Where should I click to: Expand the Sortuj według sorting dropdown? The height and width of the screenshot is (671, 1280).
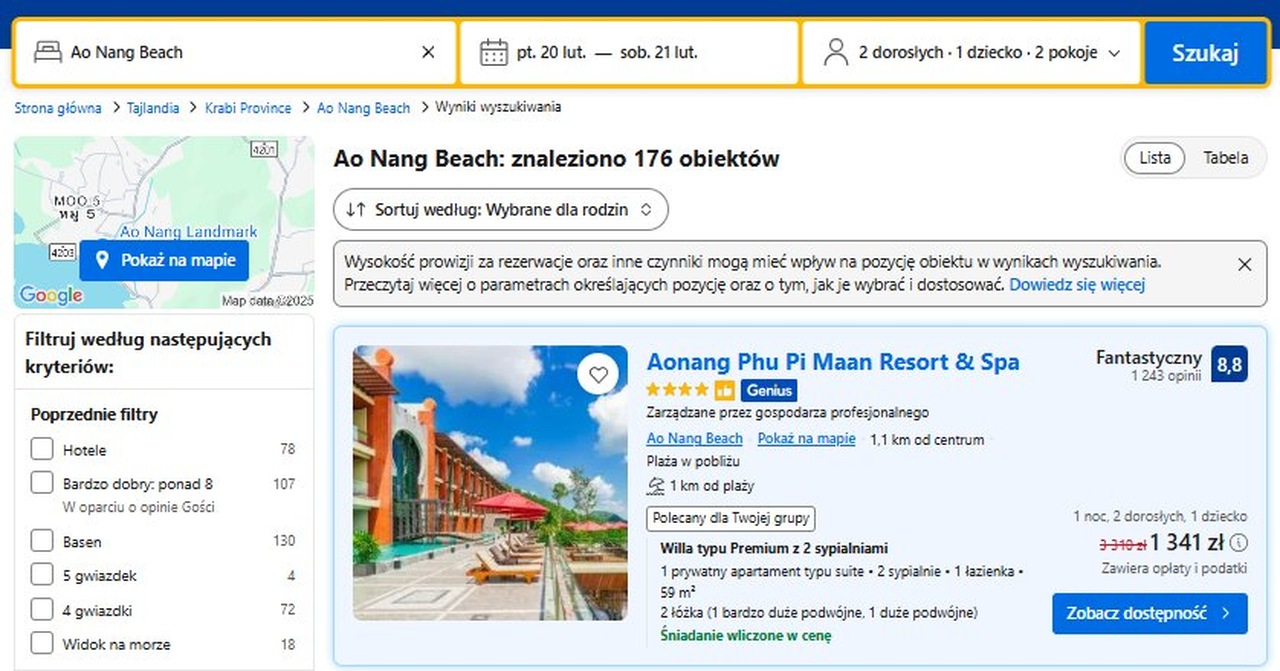[500, 210]
